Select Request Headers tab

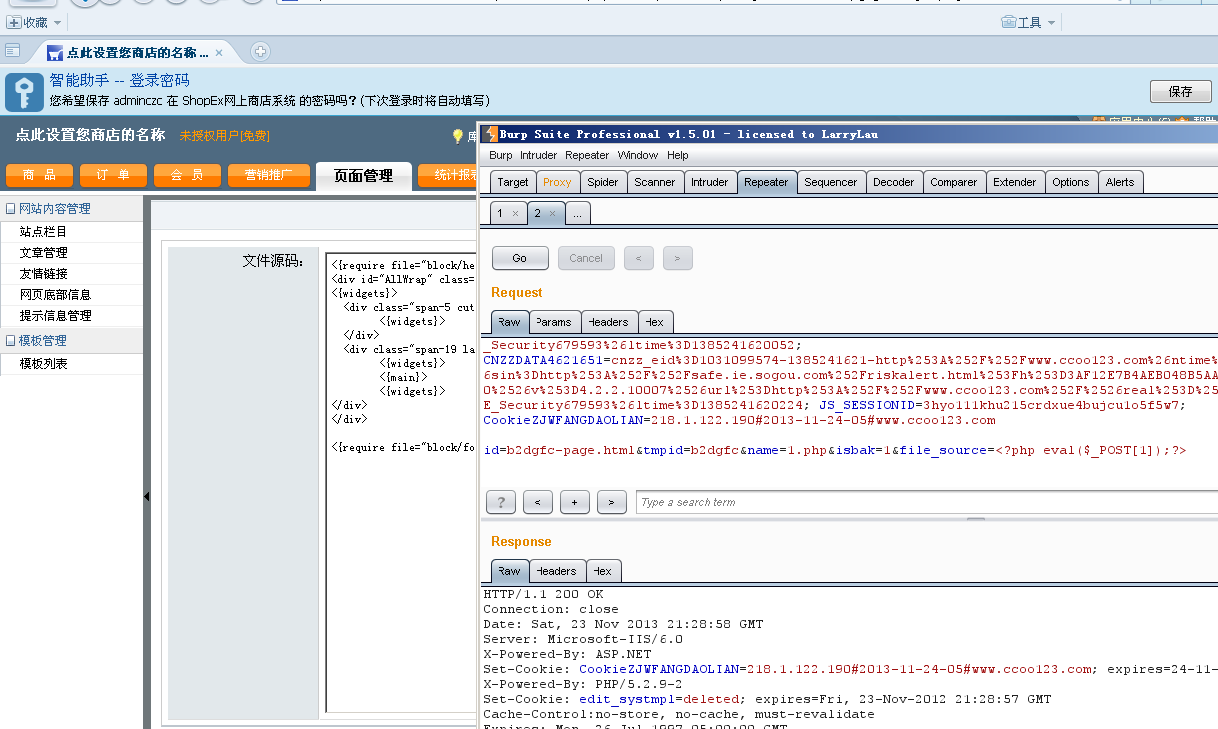pos(608,322)
